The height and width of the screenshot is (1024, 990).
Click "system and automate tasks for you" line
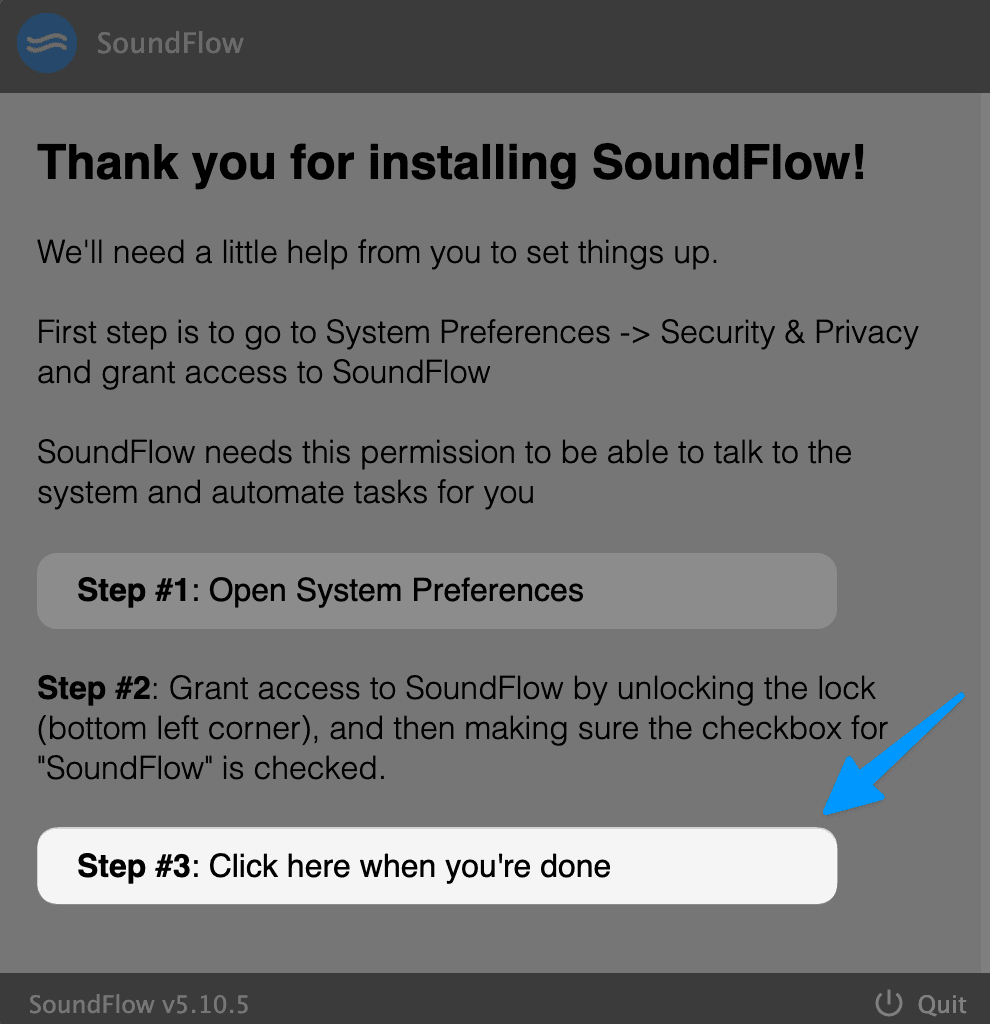(286, 492)
